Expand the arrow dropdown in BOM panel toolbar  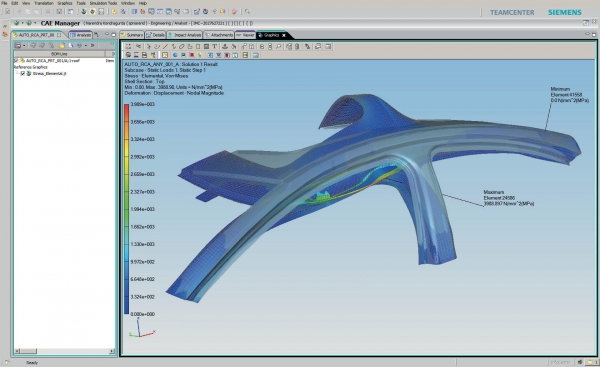86,46
